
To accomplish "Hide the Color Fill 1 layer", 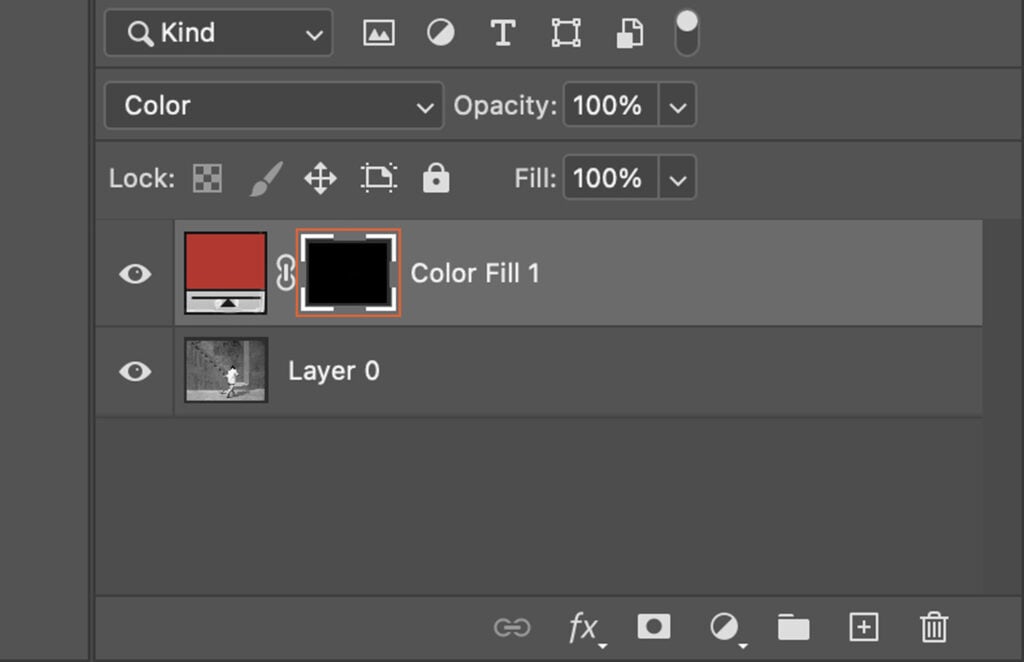I will pos(134,273).
